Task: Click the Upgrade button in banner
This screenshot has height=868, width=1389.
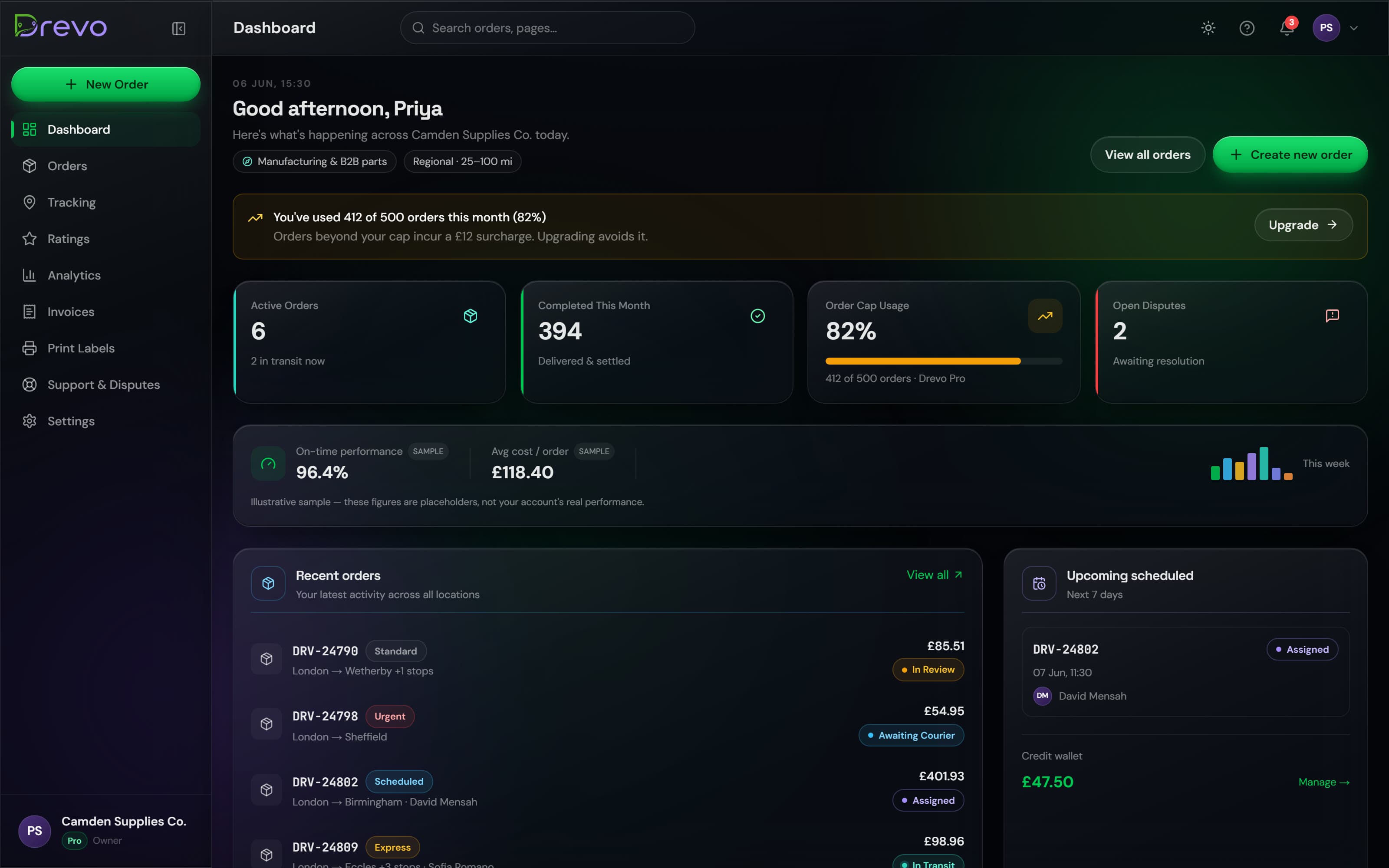Action: [x=1303, y=224]
